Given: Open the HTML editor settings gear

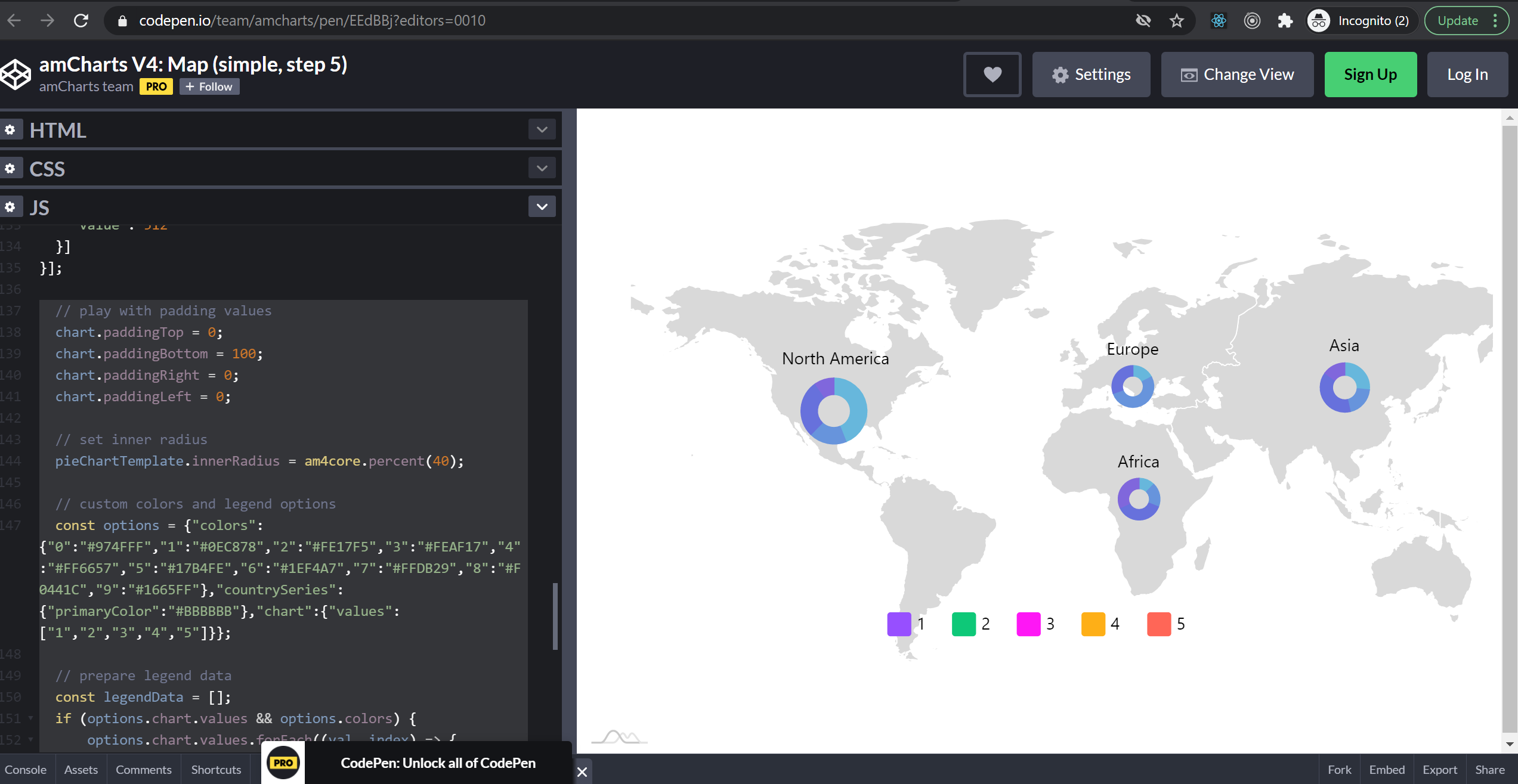Looking at the screenshot, I should point(11,129).
